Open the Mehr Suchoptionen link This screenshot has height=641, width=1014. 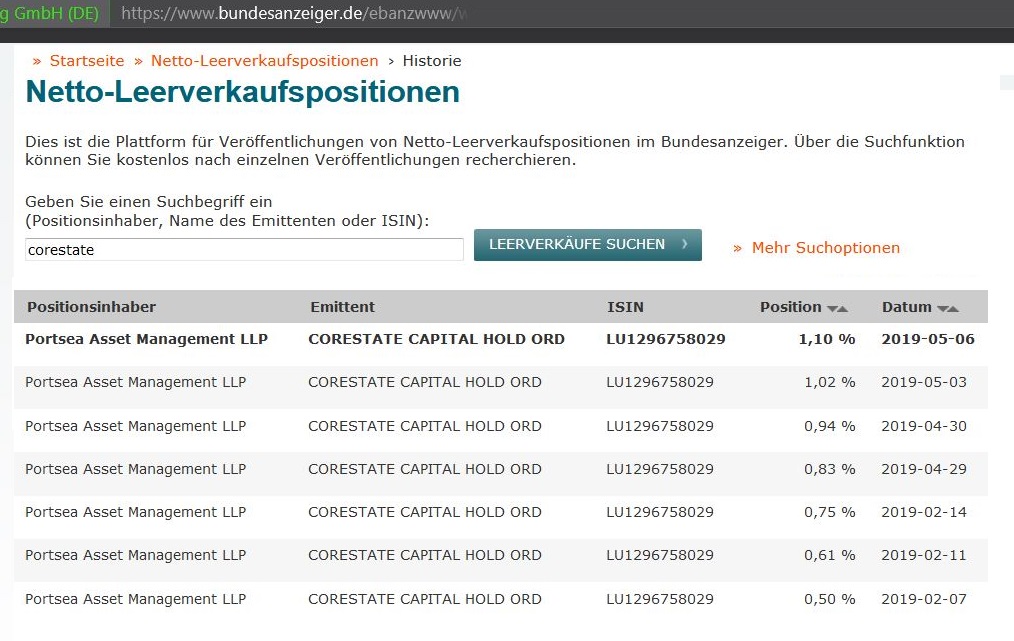click(x=825, y=248)
